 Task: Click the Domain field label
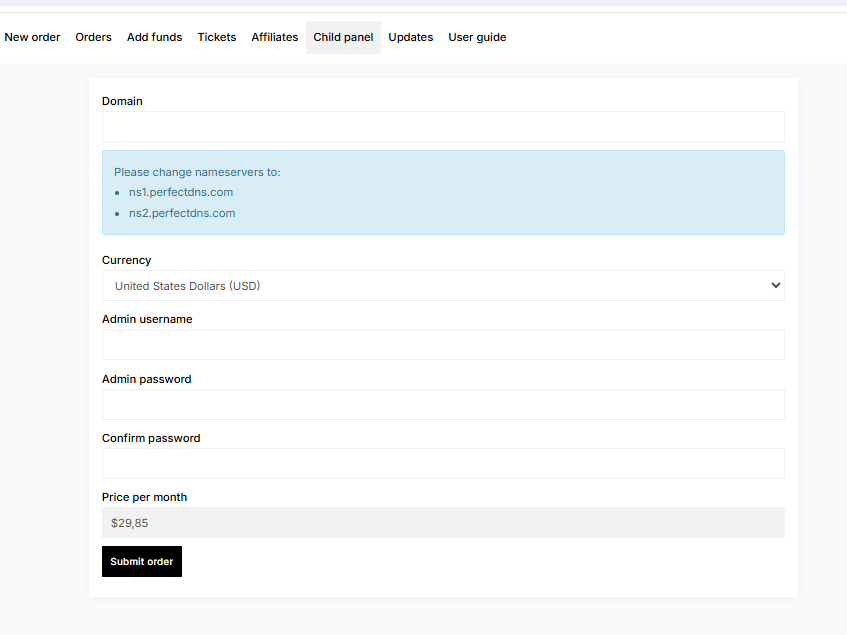(122, 101)
